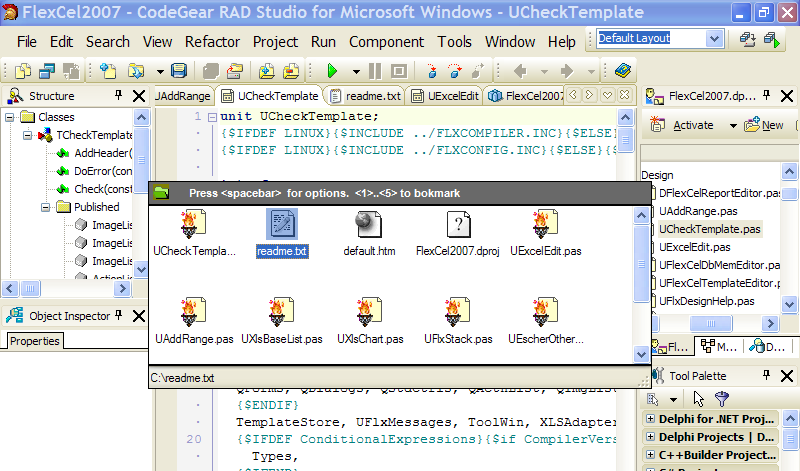Select default.htm file icon in popup

pyautogui.click(x=368, y=224)
